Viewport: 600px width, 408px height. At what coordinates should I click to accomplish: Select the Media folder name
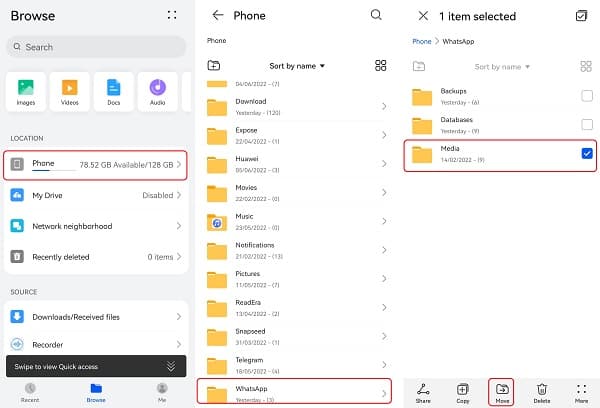coord(450,149)
